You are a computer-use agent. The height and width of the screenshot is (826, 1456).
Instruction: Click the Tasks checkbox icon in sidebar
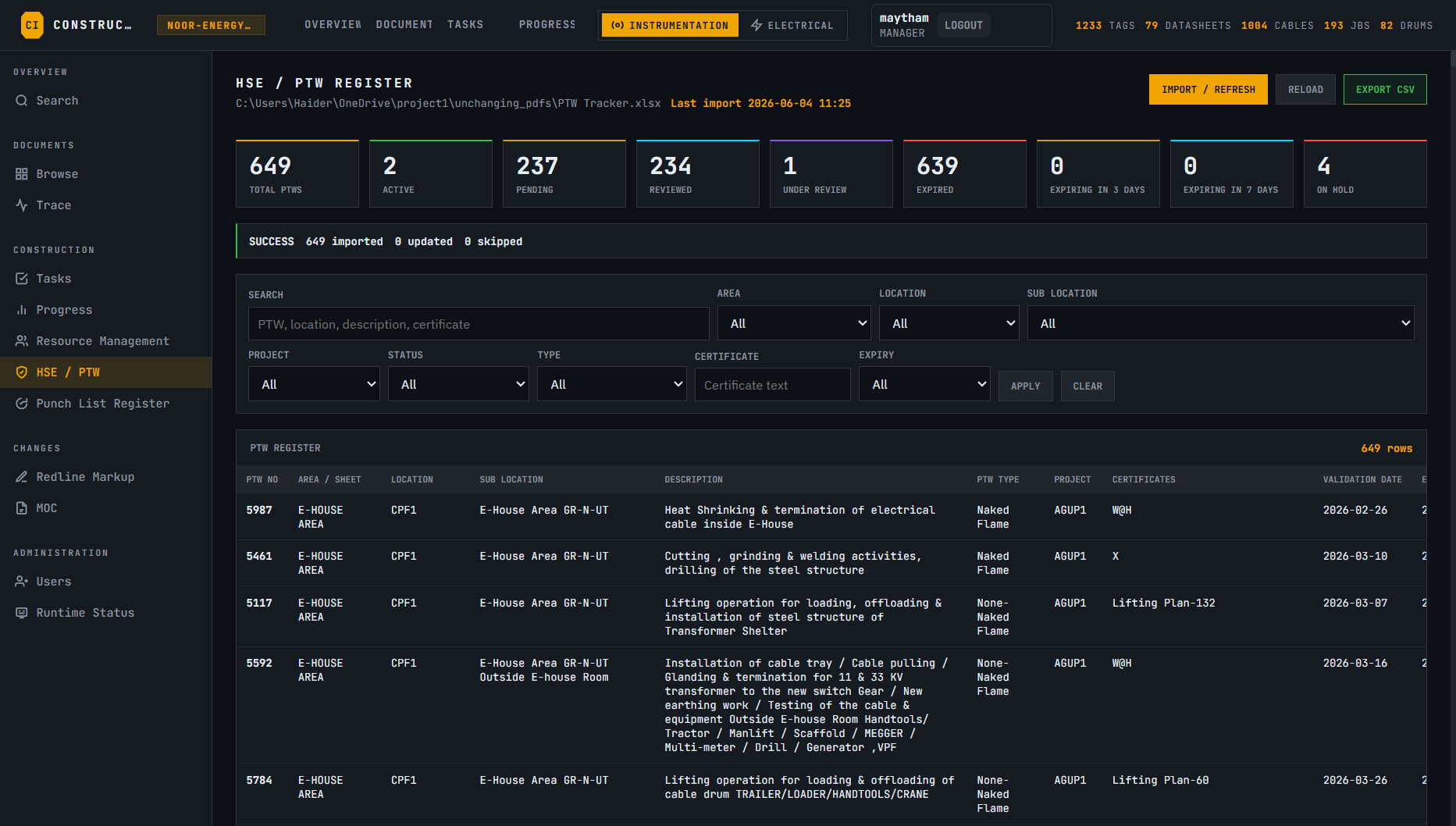pyautogui.click(x=22, y=279)
